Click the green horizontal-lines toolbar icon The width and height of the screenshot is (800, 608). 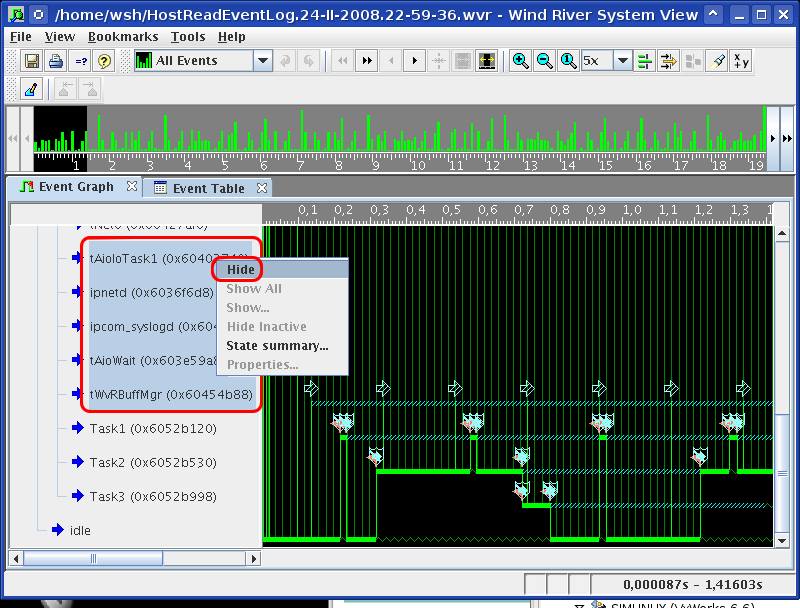(644, 61)
